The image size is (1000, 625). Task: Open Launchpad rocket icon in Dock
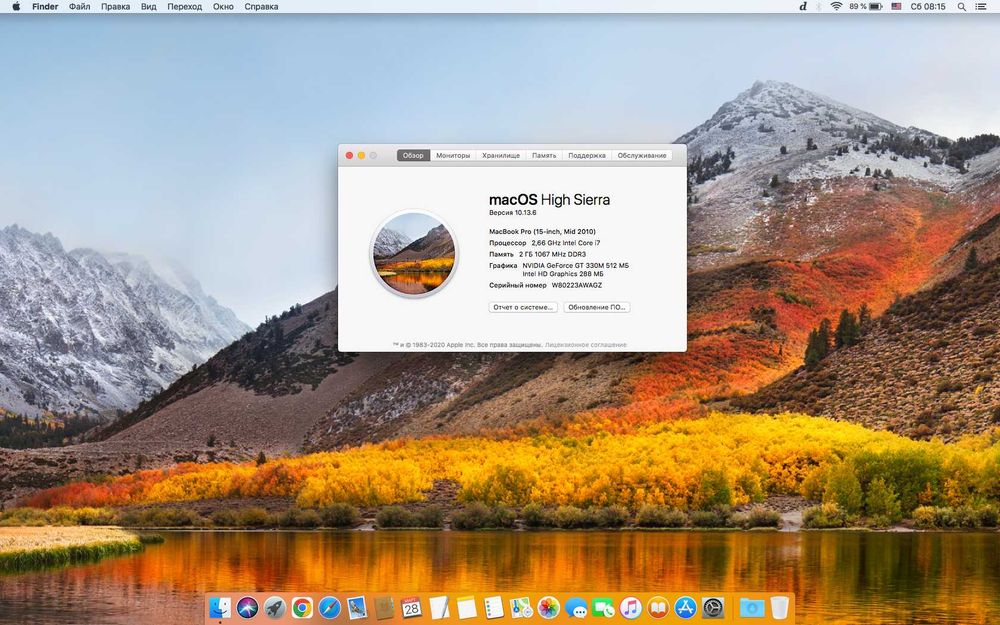(275, 608)
